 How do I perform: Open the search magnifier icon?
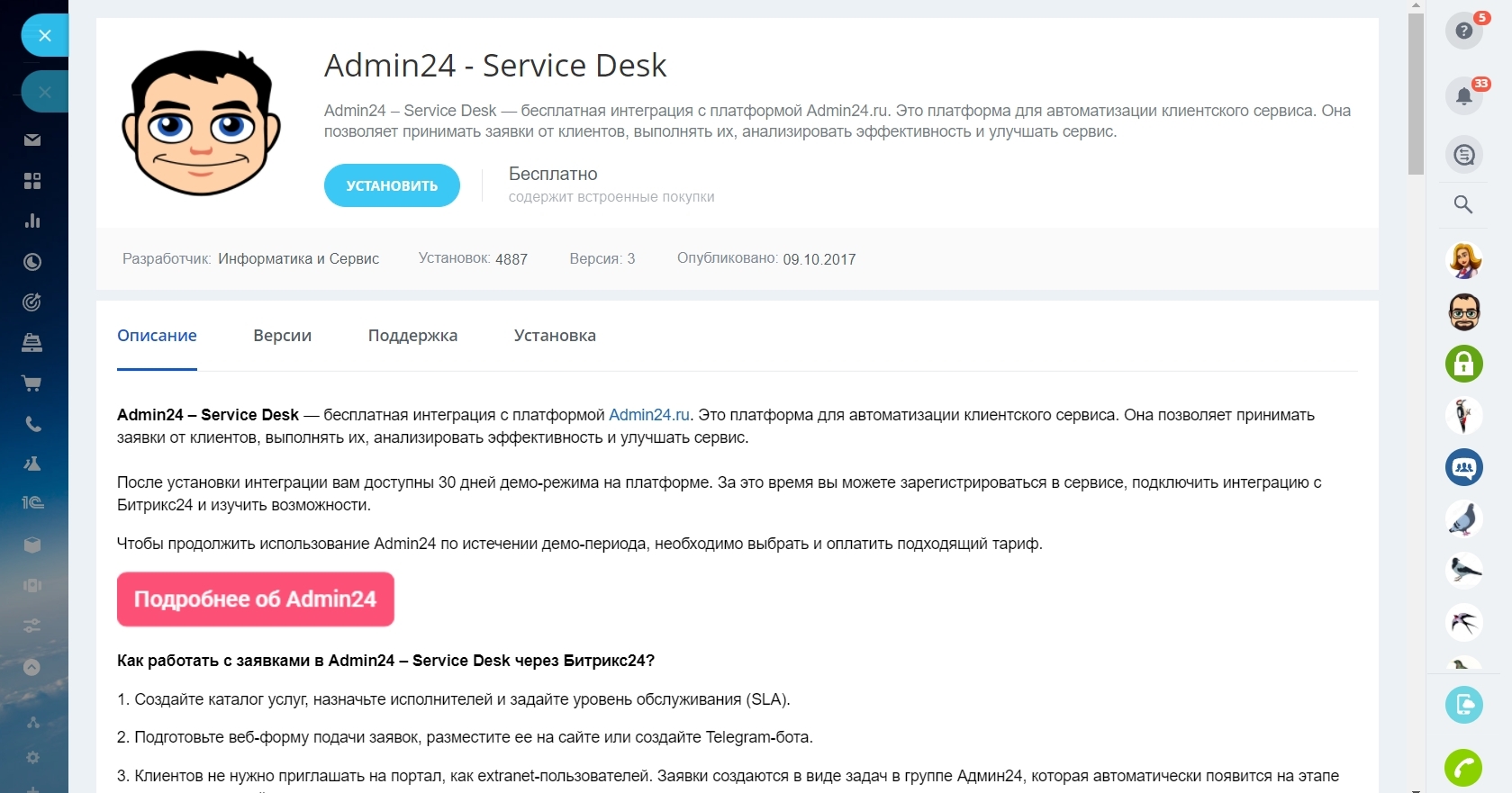tap(1463, 204)
